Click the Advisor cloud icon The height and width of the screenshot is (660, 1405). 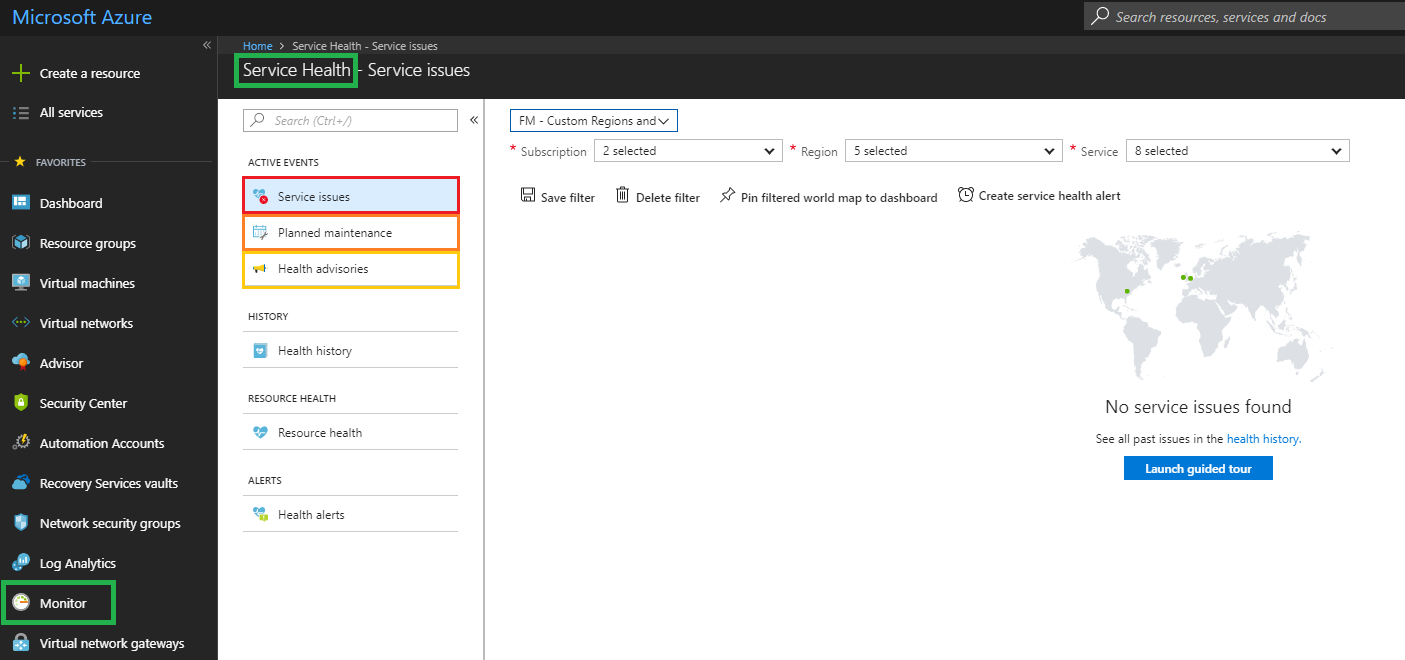pos(21,363)
